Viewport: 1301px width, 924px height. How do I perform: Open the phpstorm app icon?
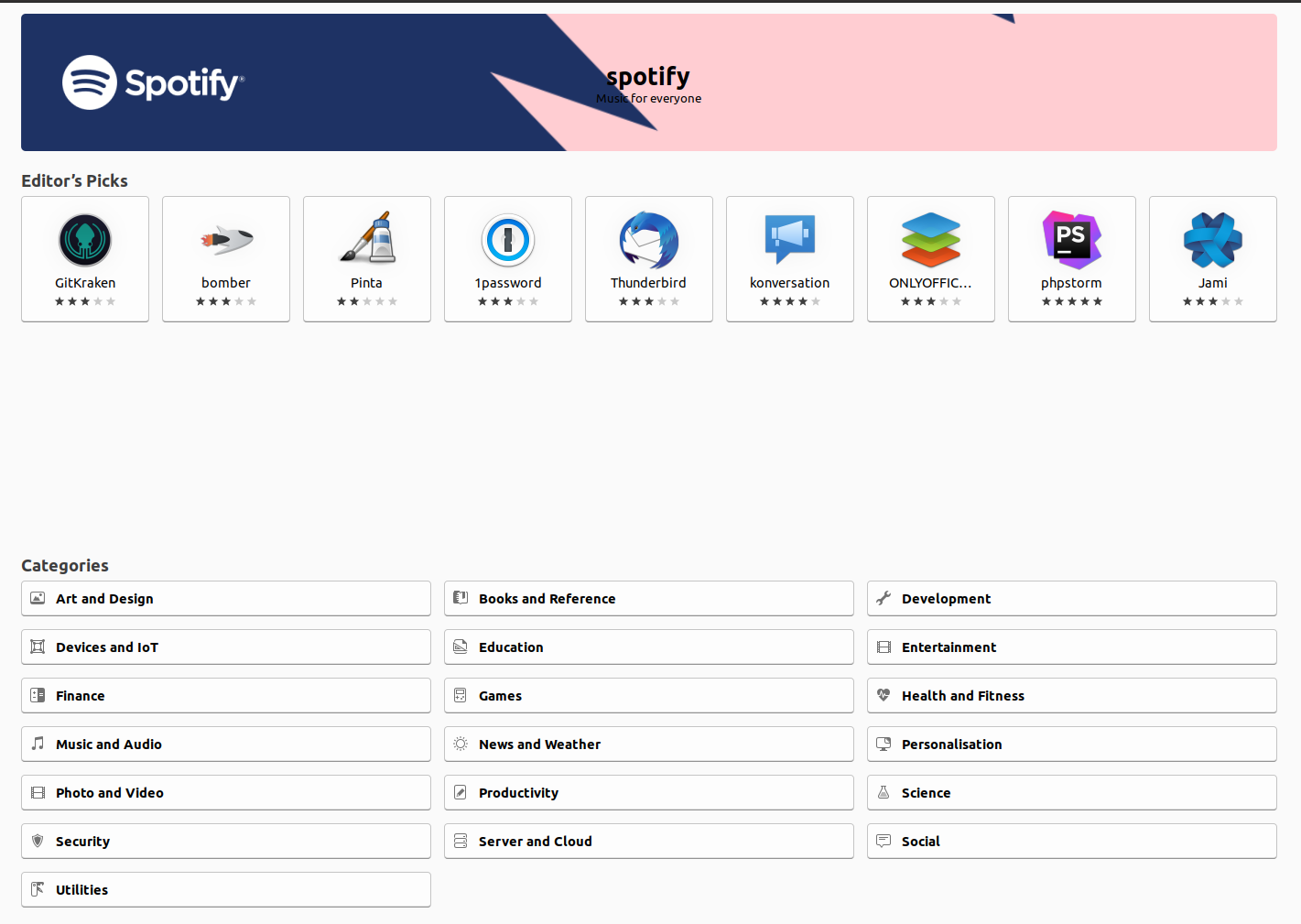point(1072,240)
